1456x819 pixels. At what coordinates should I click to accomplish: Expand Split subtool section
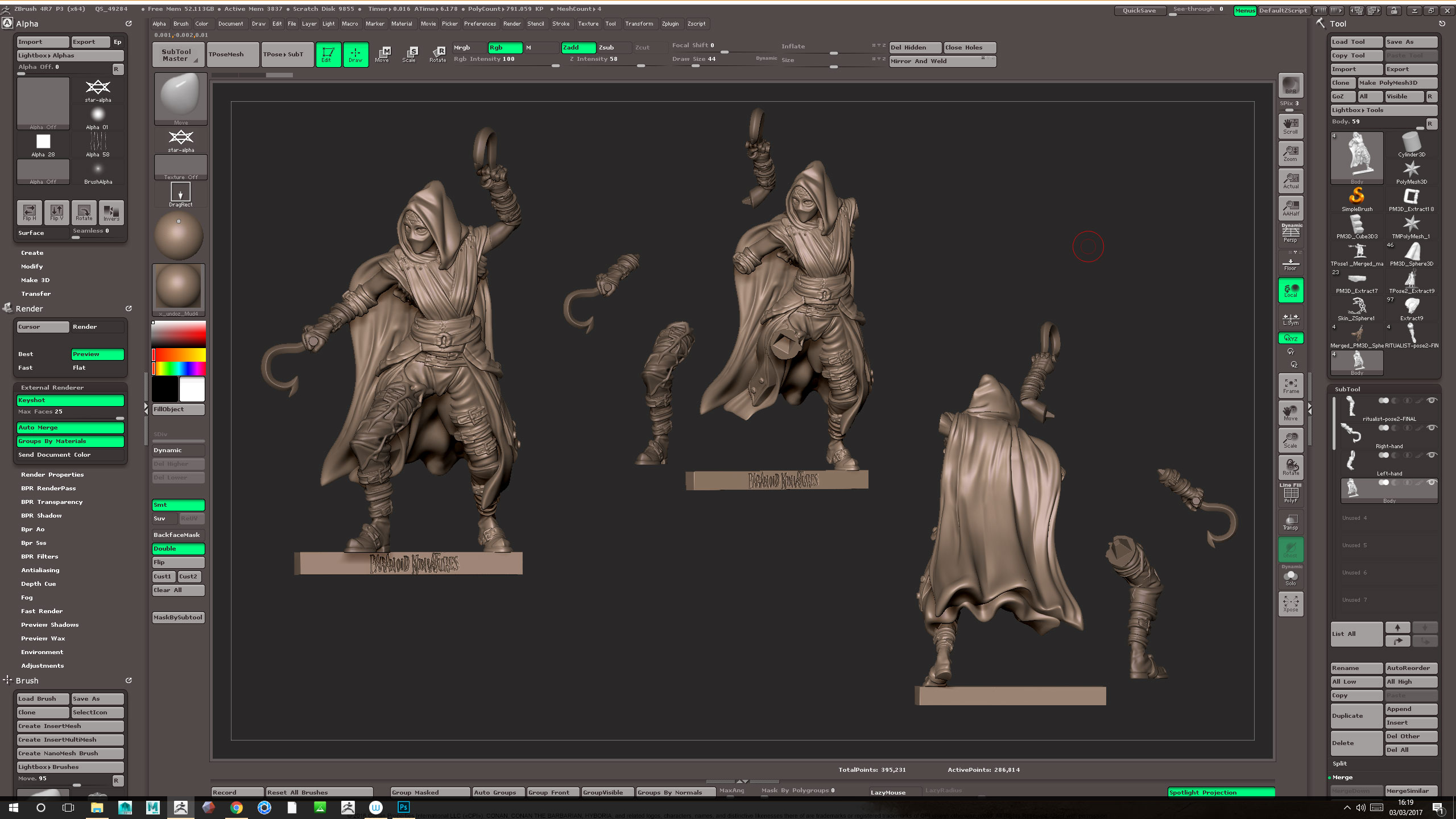[1340, 764]
